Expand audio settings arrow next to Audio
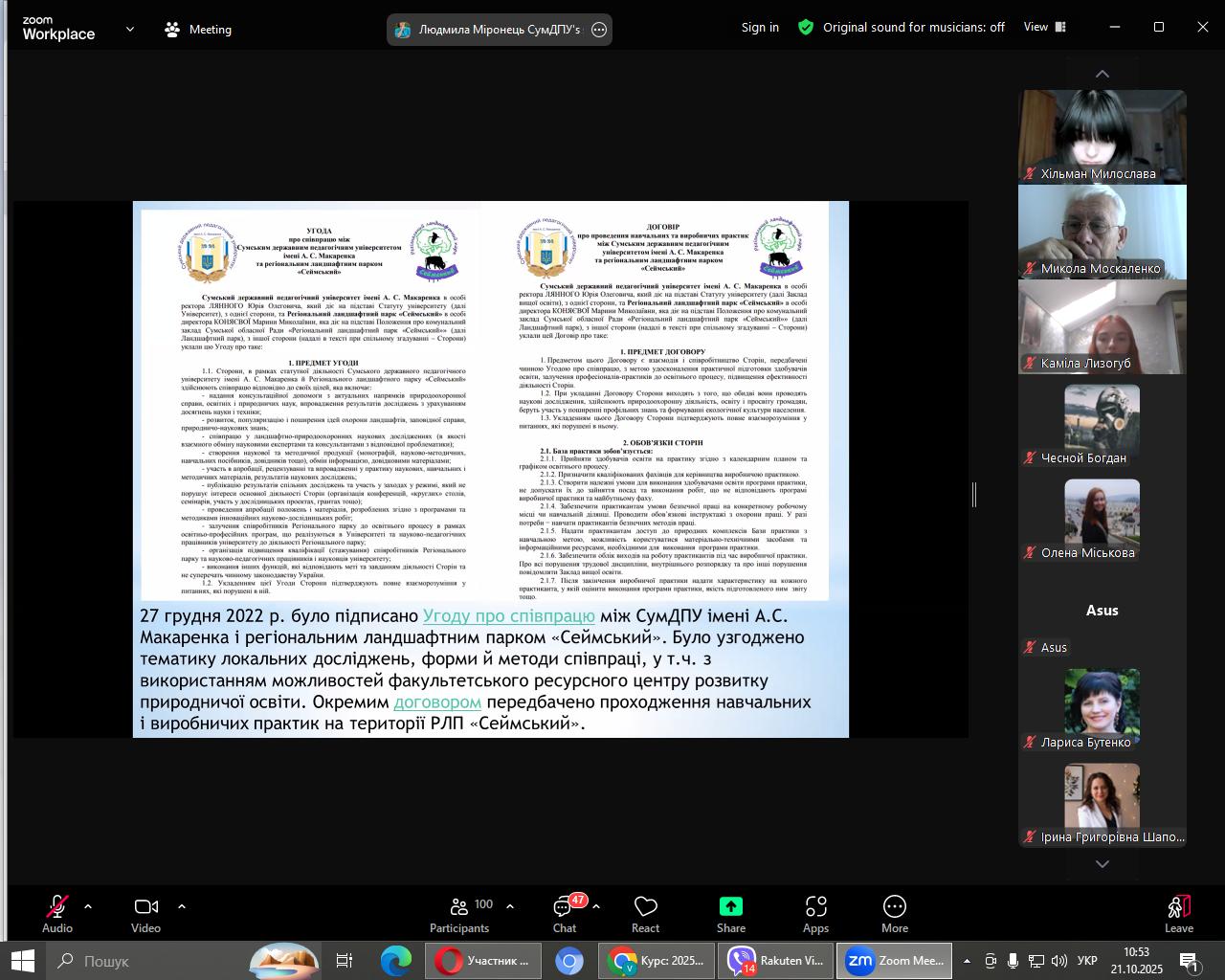The height and width of the screenshot is (980, 1225). pos(88,906)
